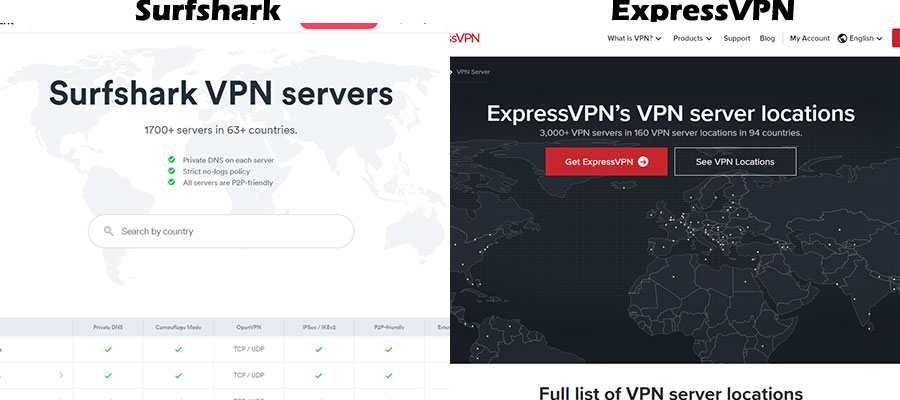The width and height of the screenshot is (900, 400).
Task: Open the Products dropdown menu
Action: point(692,38)
